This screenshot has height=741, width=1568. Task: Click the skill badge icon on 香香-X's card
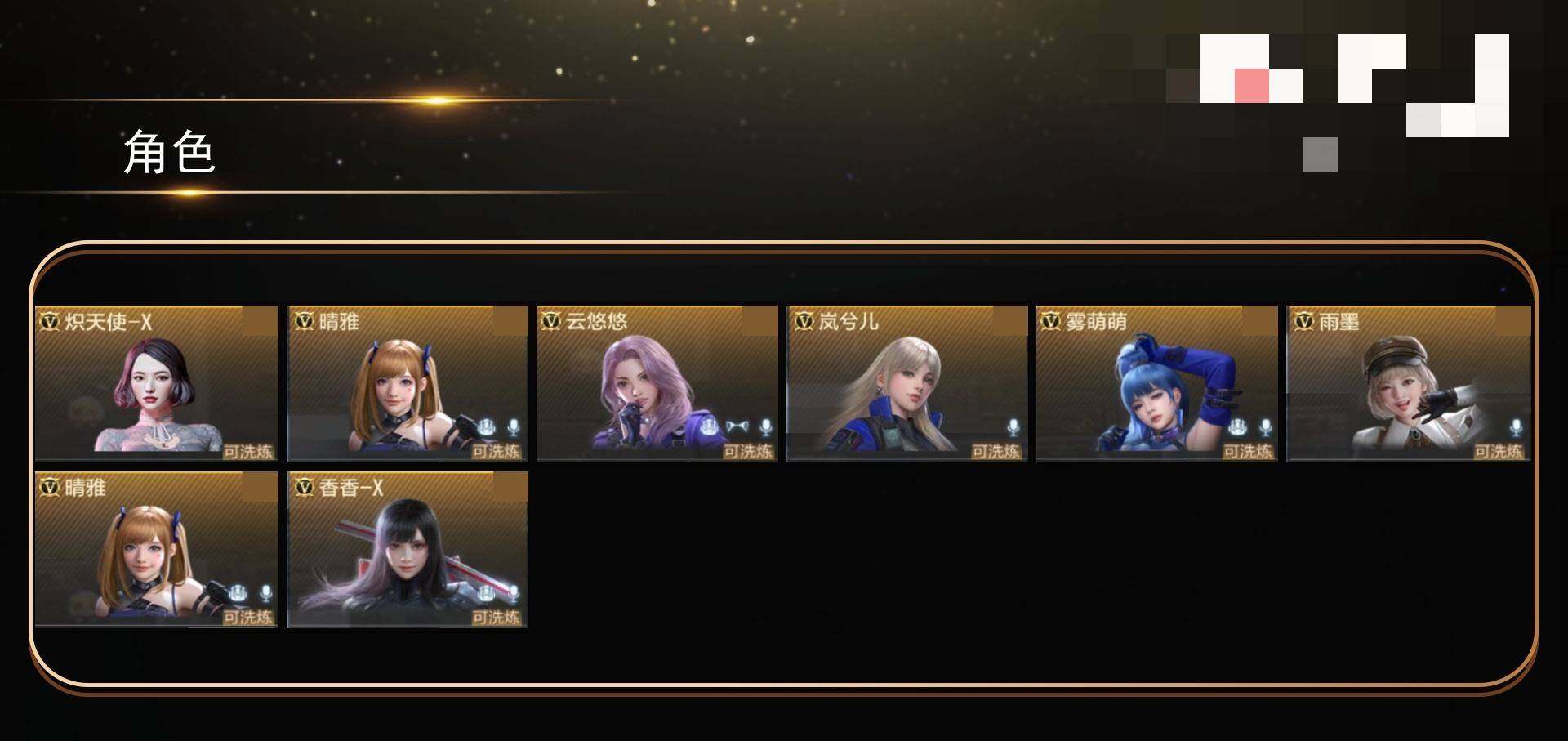pyautogui.click(x=488, y=593)
